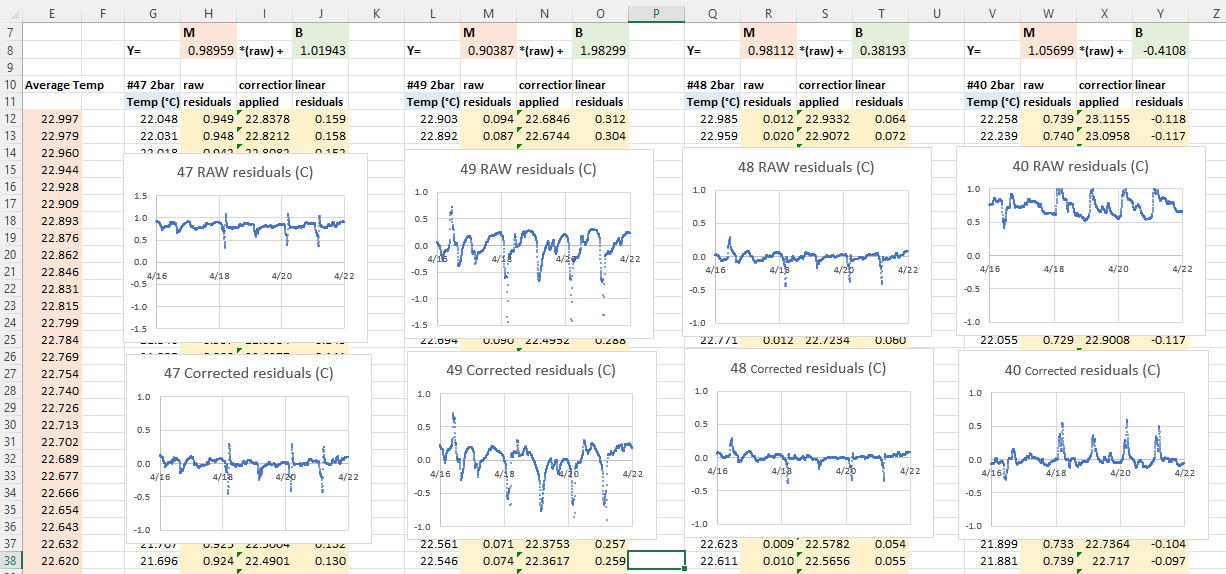
Task: Select the intercept cell containing 1.01943
Action: (x=321, y=49)
